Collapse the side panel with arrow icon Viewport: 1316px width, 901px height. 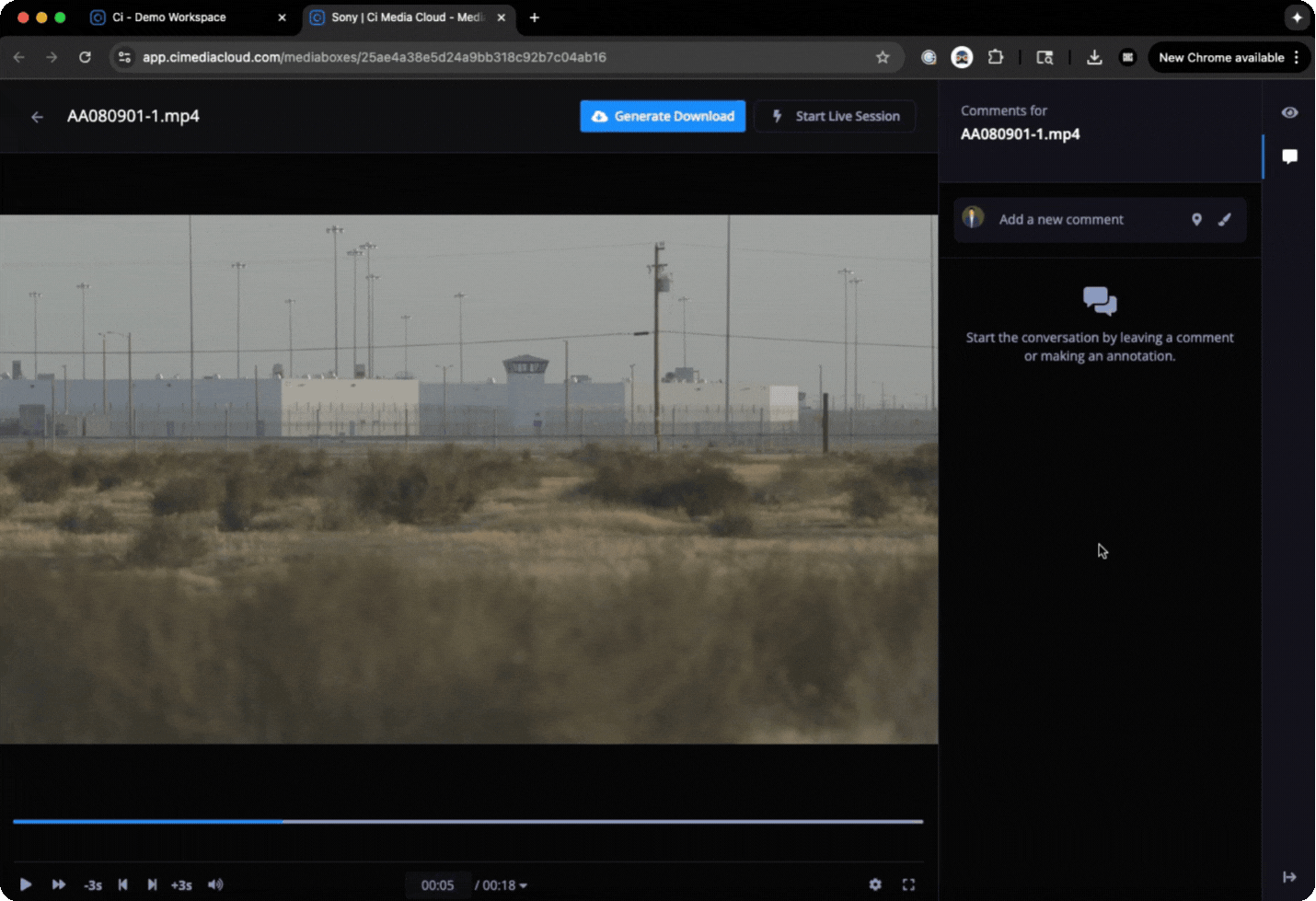click(x=1289, y=877)
